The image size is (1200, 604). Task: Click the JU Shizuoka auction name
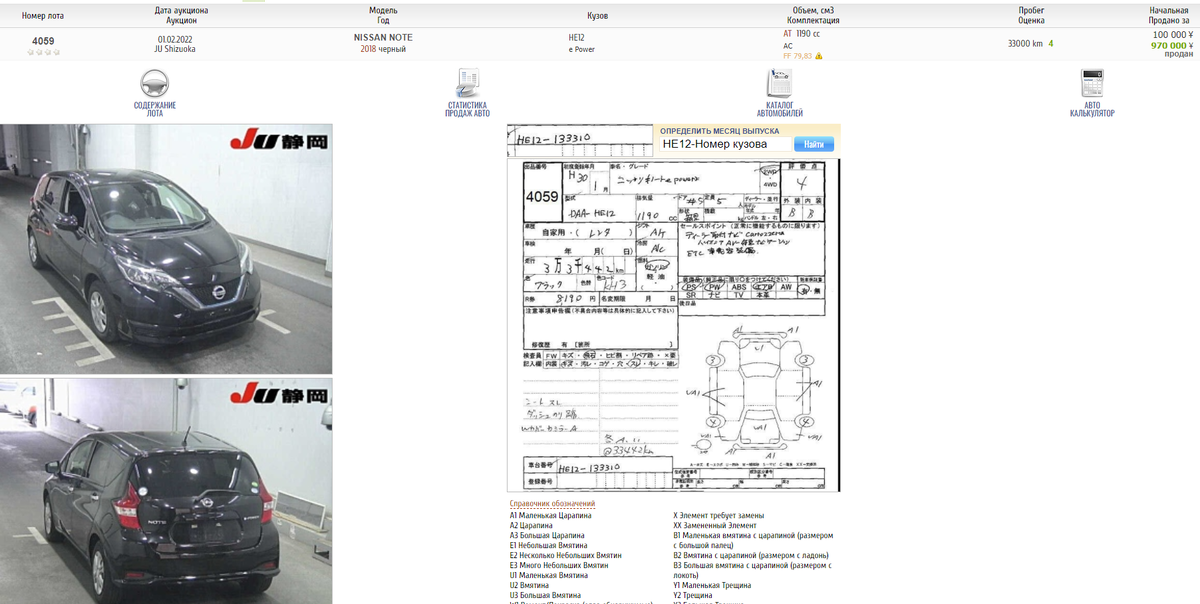(x=175, y=48)
